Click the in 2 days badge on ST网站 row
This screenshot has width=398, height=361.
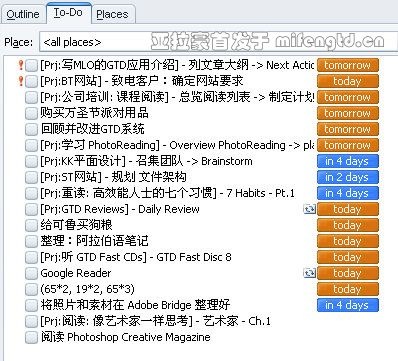point(348,177)
